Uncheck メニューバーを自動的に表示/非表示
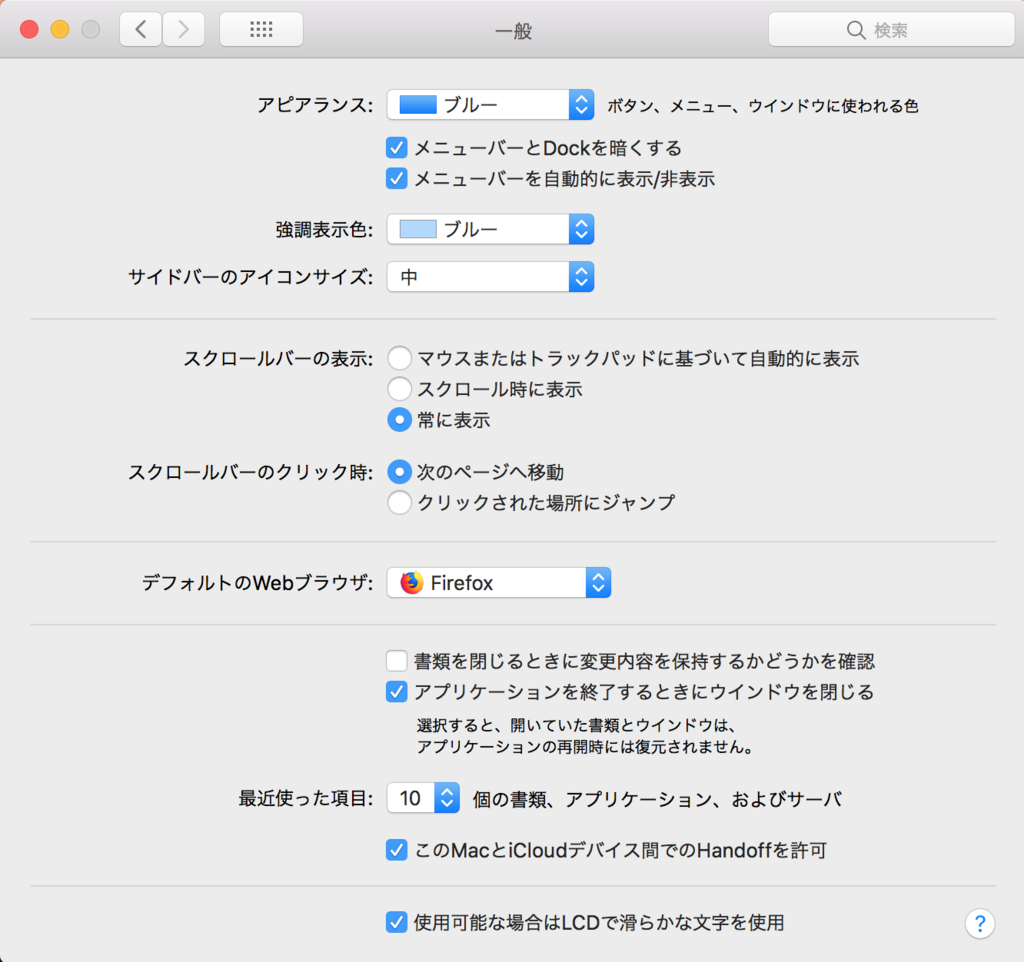This screenshot has height=962, width=1024. [x=396, y=178]
